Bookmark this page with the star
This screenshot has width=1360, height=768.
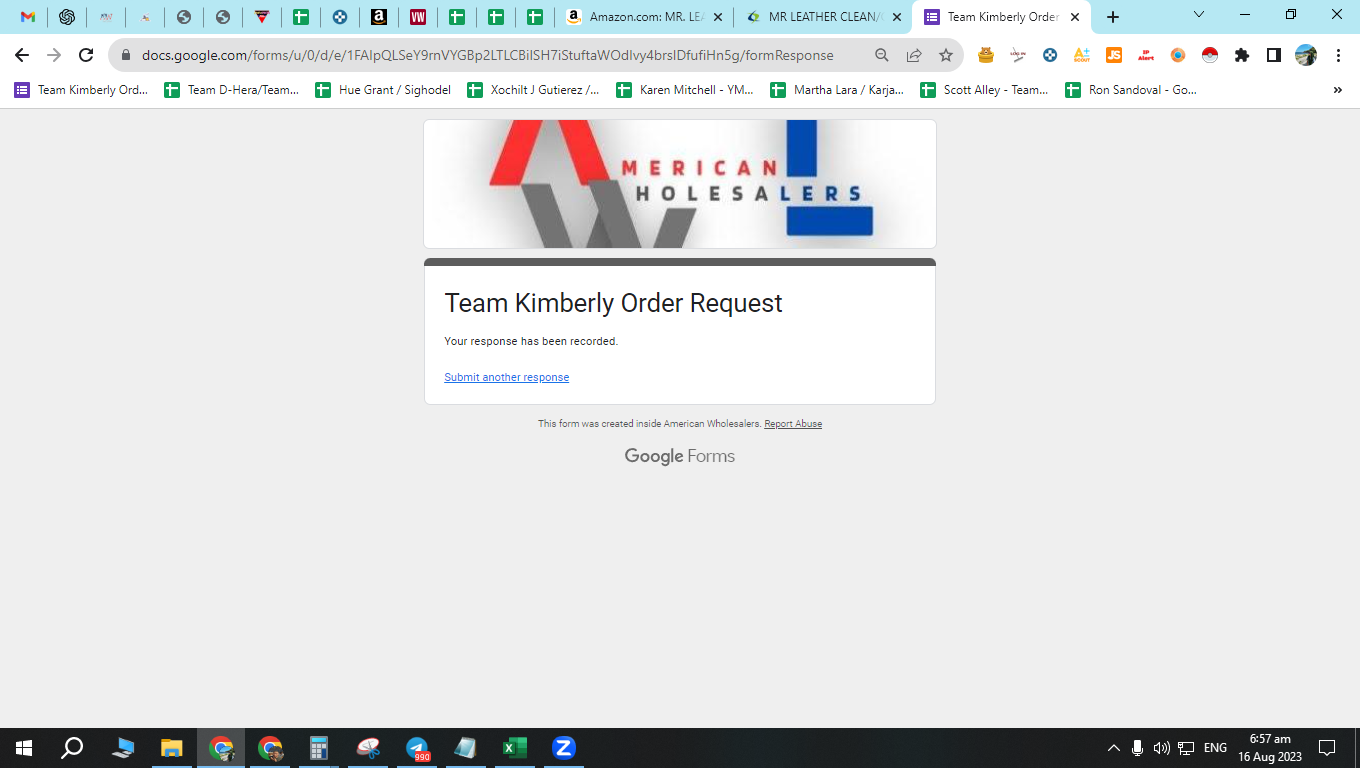pyautogui.click(x=945, y=56)
